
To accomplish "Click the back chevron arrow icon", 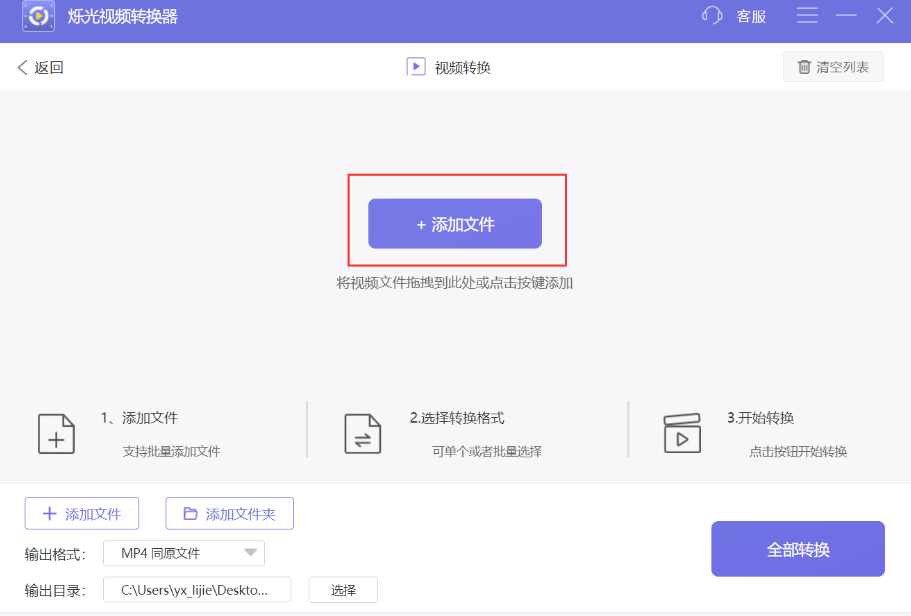I will click(x=22, y=66).
